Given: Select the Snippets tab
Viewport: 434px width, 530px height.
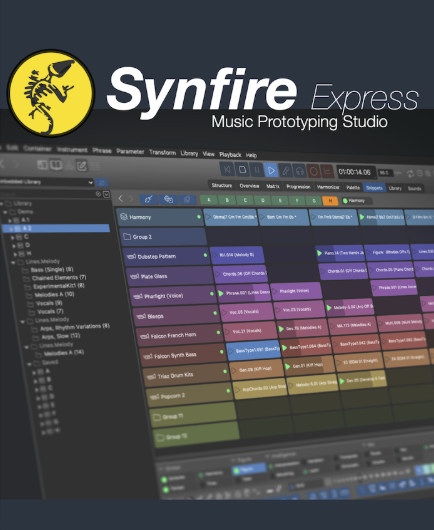Looking at the screenshot, I should click(x=374, y=188).
